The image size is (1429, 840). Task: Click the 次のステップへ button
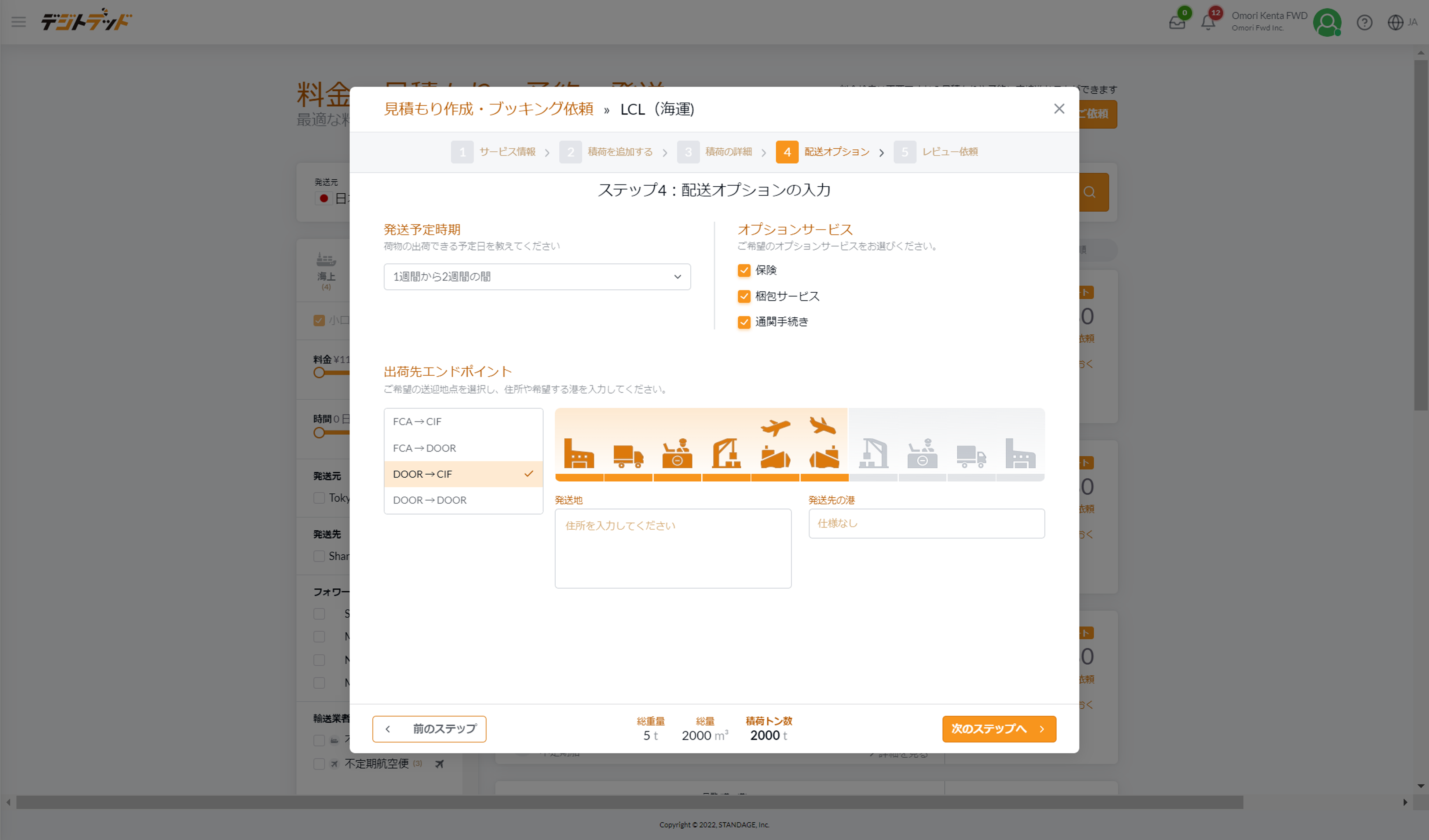(x=999, y=729)
